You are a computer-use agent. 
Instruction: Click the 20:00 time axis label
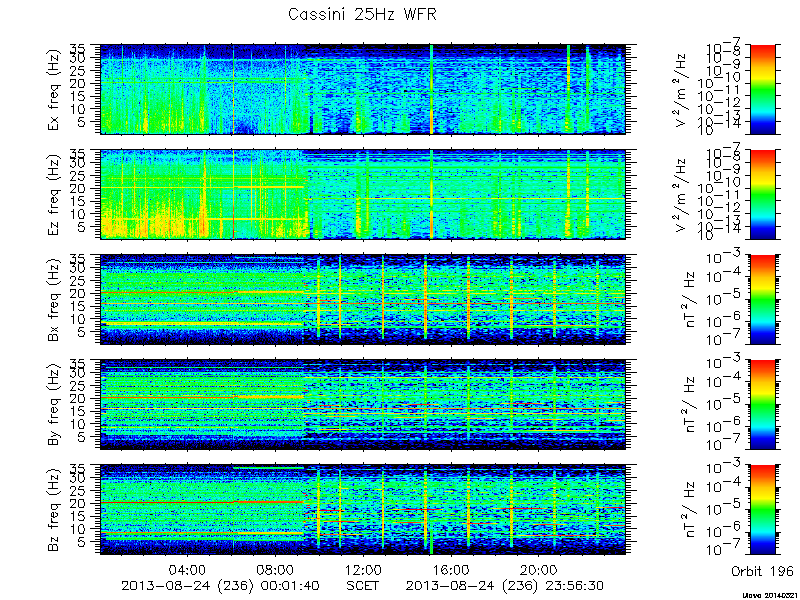(x=538, y=569)
